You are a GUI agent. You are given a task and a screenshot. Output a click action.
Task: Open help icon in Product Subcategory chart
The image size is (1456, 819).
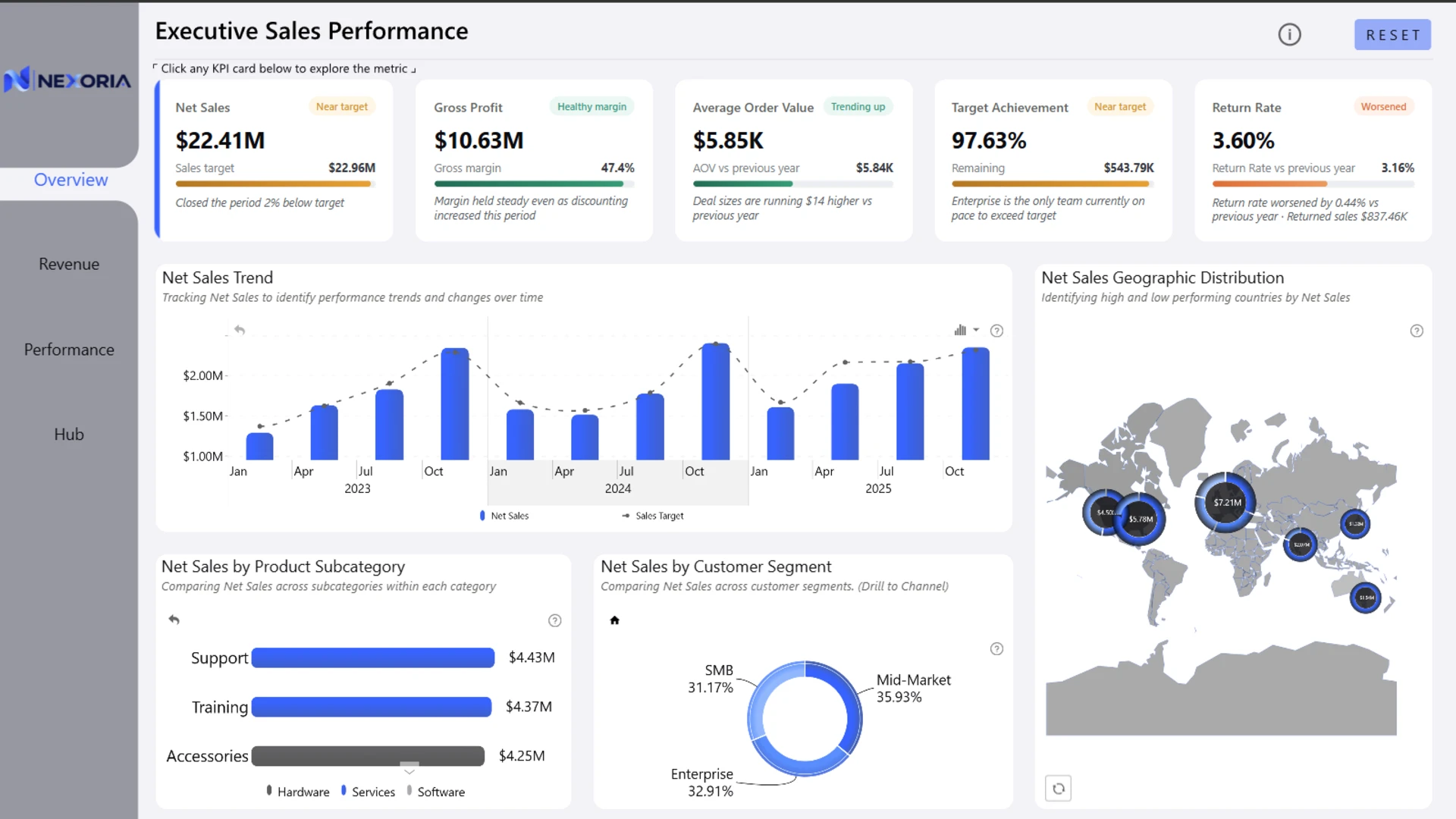[x=555, y=620]
